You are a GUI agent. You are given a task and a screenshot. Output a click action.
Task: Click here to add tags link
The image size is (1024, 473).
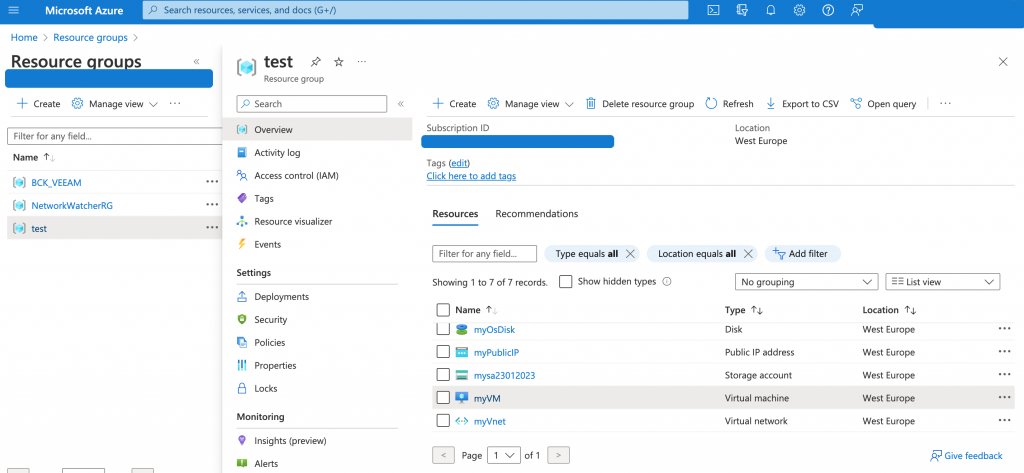(471, 176)
